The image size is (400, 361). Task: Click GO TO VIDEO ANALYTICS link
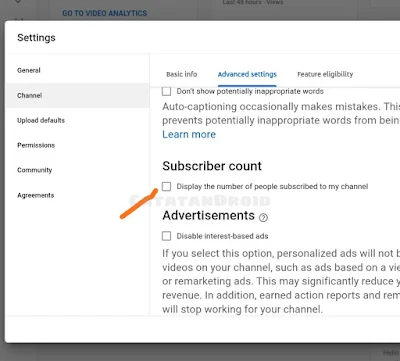tap(105, 13)
